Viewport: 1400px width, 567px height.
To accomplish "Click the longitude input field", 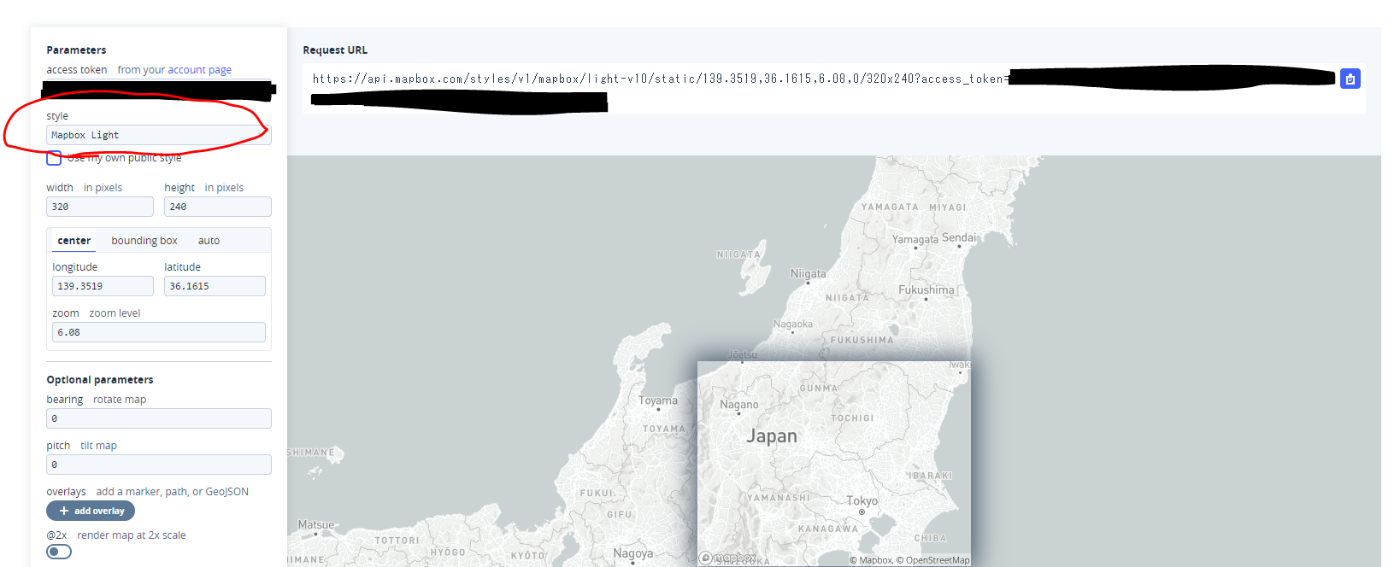I will [103, 286].
